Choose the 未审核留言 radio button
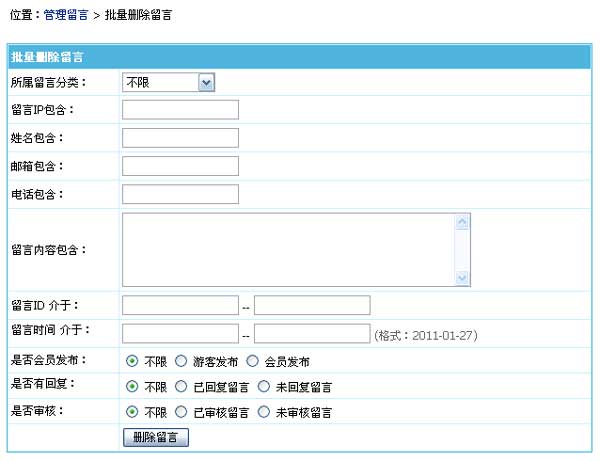Viewport: 600px width, 461px height. pyautogui.click(x=264, y=411)
